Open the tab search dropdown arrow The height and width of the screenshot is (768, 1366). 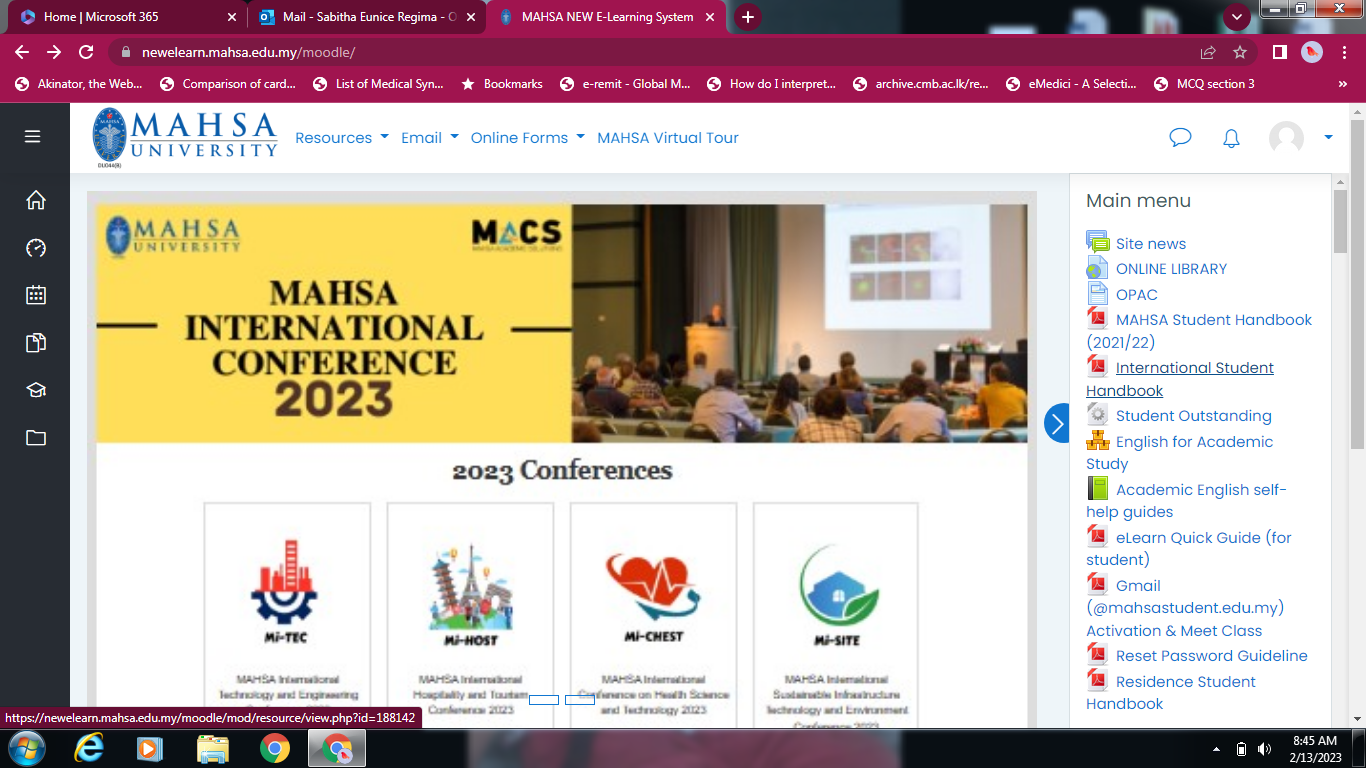(x=1237, y=16)
